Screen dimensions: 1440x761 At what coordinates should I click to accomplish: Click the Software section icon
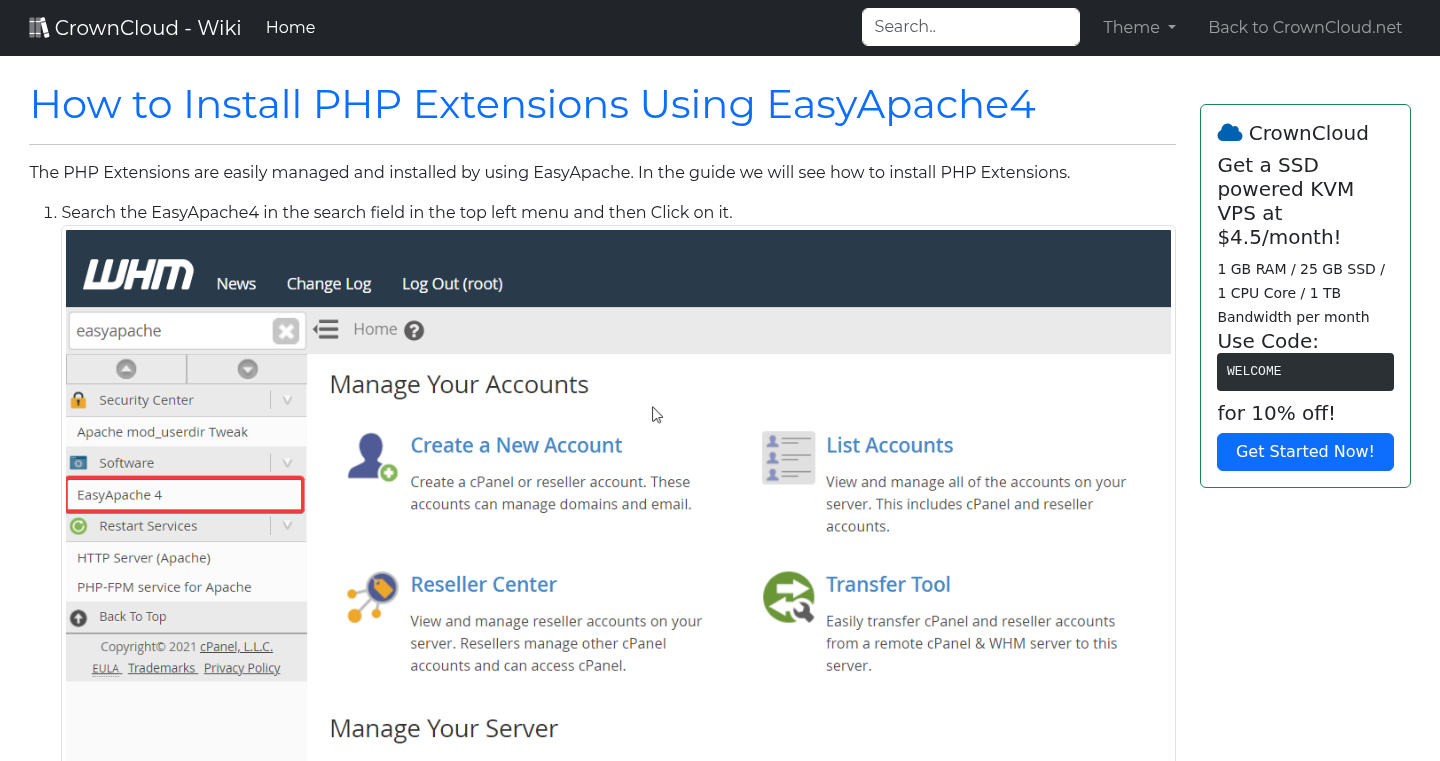(x=78, y=462)
